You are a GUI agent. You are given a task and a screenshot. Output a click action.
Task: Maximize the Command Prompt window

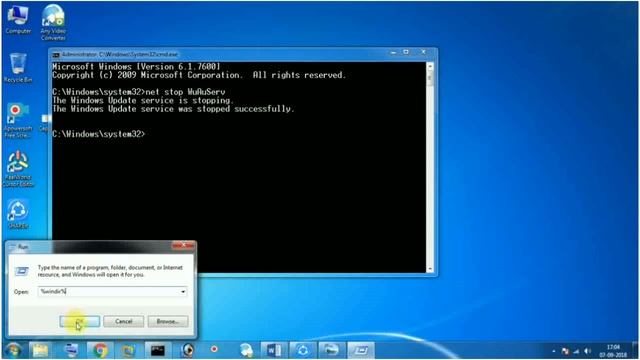coord(406,52)
